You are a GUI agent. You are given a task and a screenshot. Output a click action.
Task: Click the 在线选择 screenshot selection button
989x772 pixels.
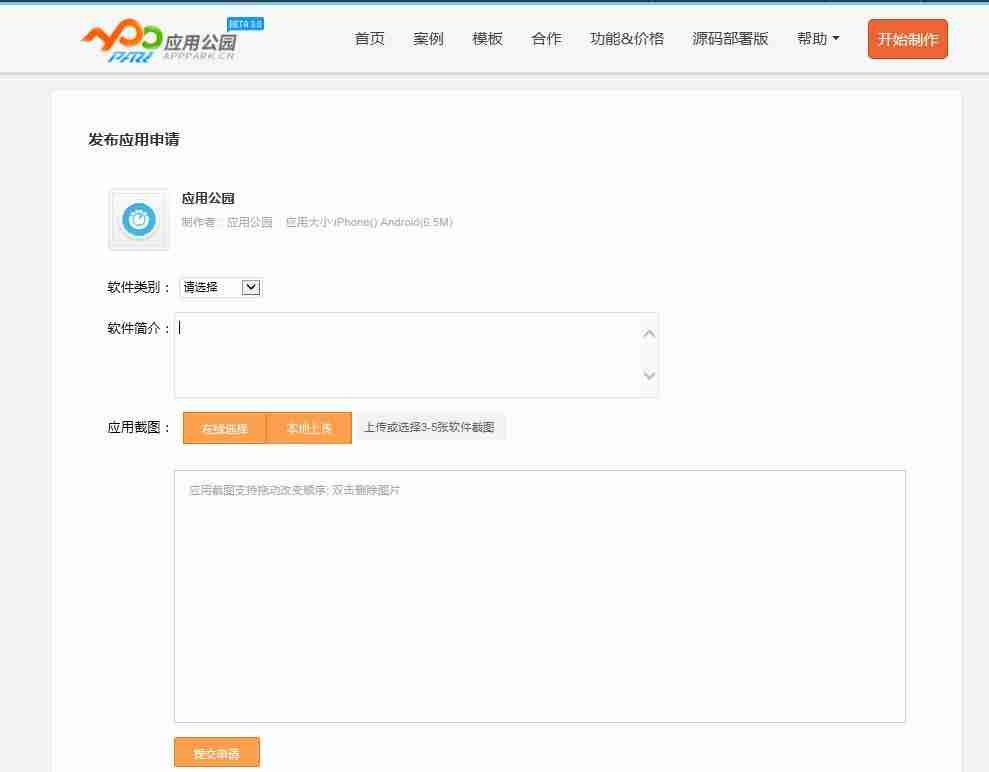pyautogui.click(x=223, y=427)
